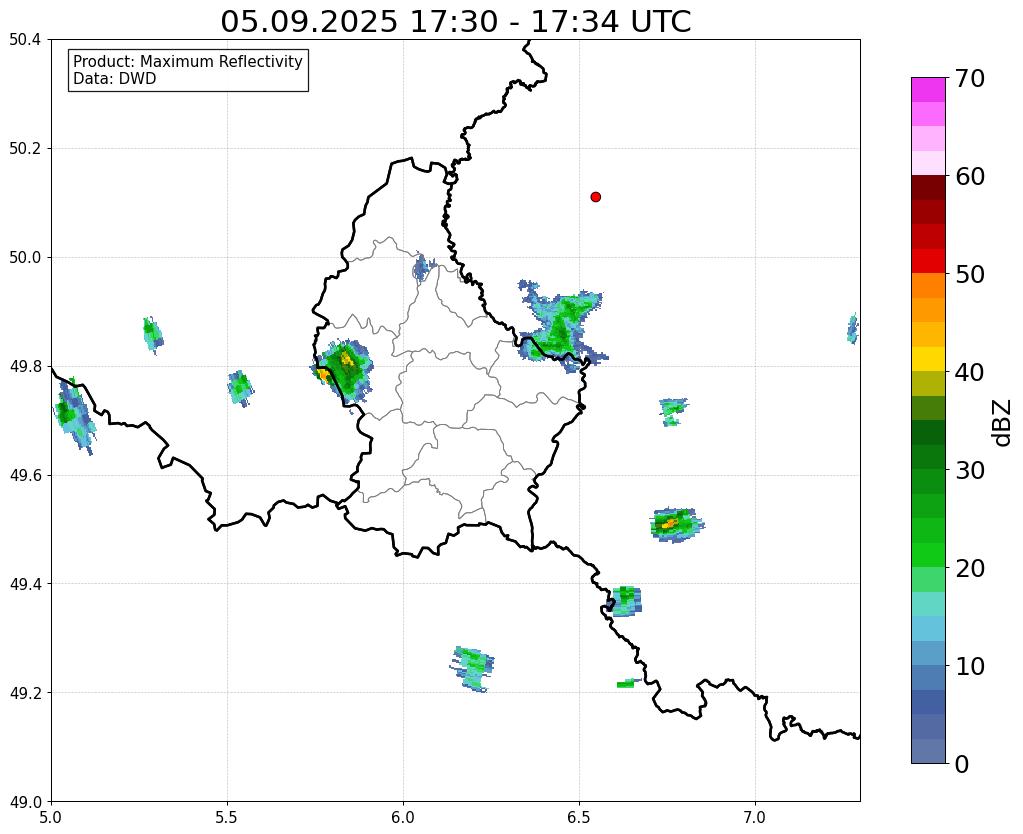Click the 20 tick label on colorbar

coord(969,568)
